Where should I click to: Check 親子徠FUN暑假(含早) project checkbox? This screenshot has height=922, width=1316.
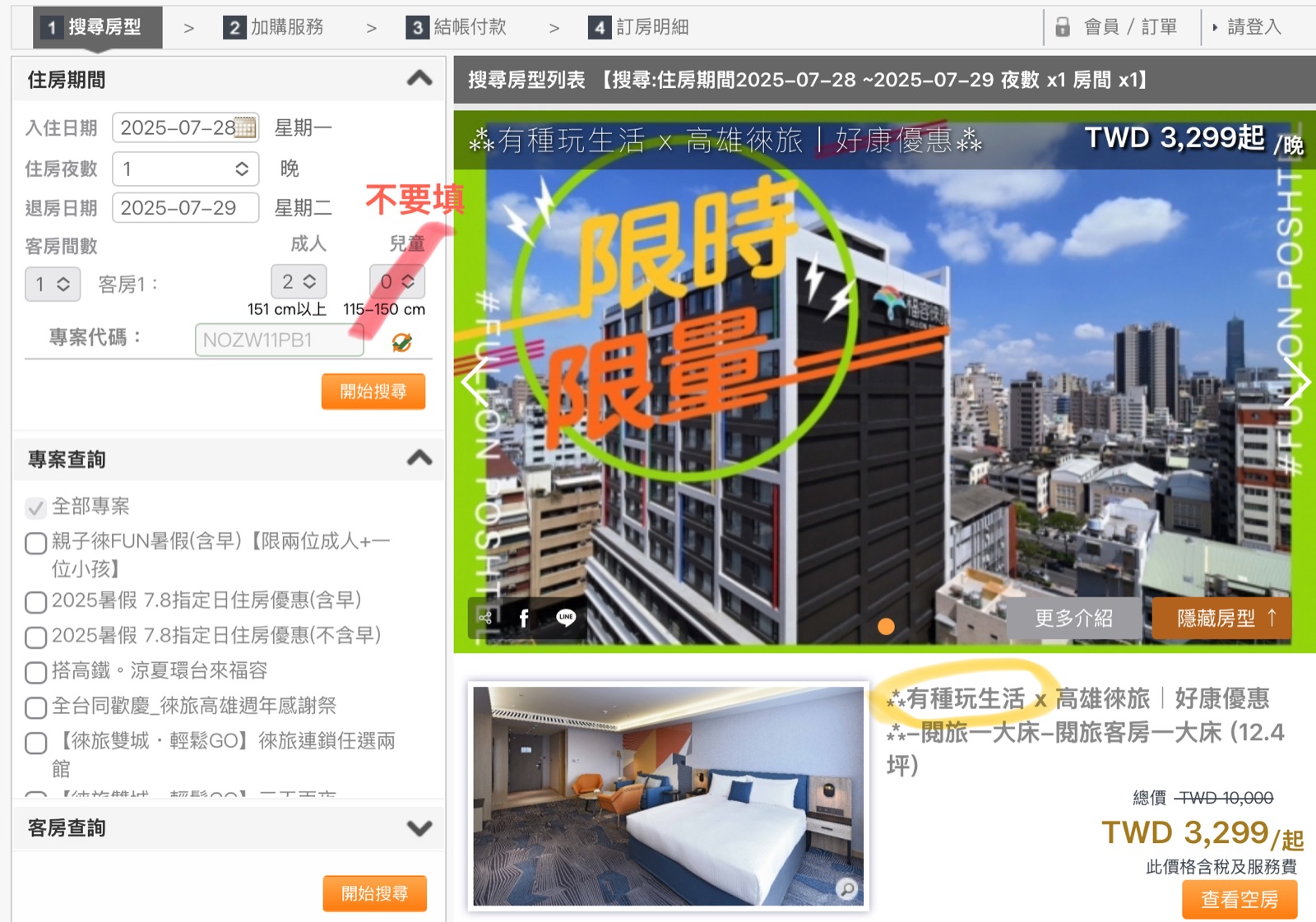pyautogui.click(x=35, y=543)
